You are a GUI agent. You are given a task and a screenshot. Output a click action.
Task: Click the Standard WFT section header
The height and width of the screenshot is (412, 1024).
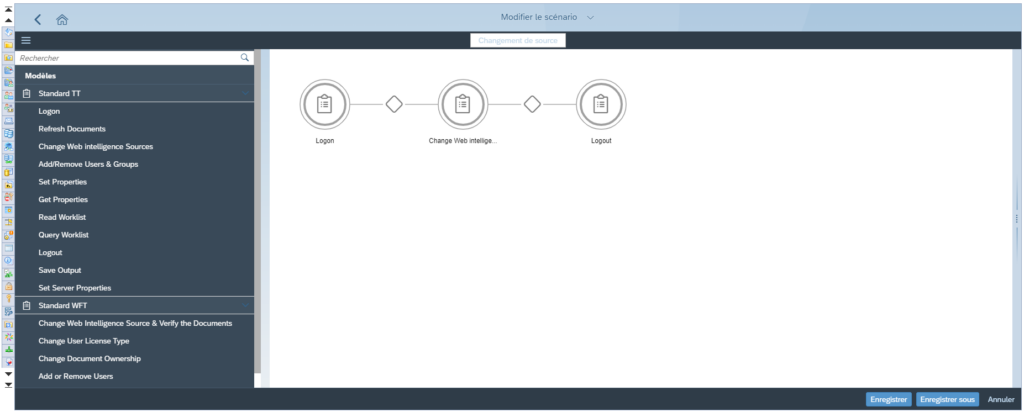click(135, 305)
